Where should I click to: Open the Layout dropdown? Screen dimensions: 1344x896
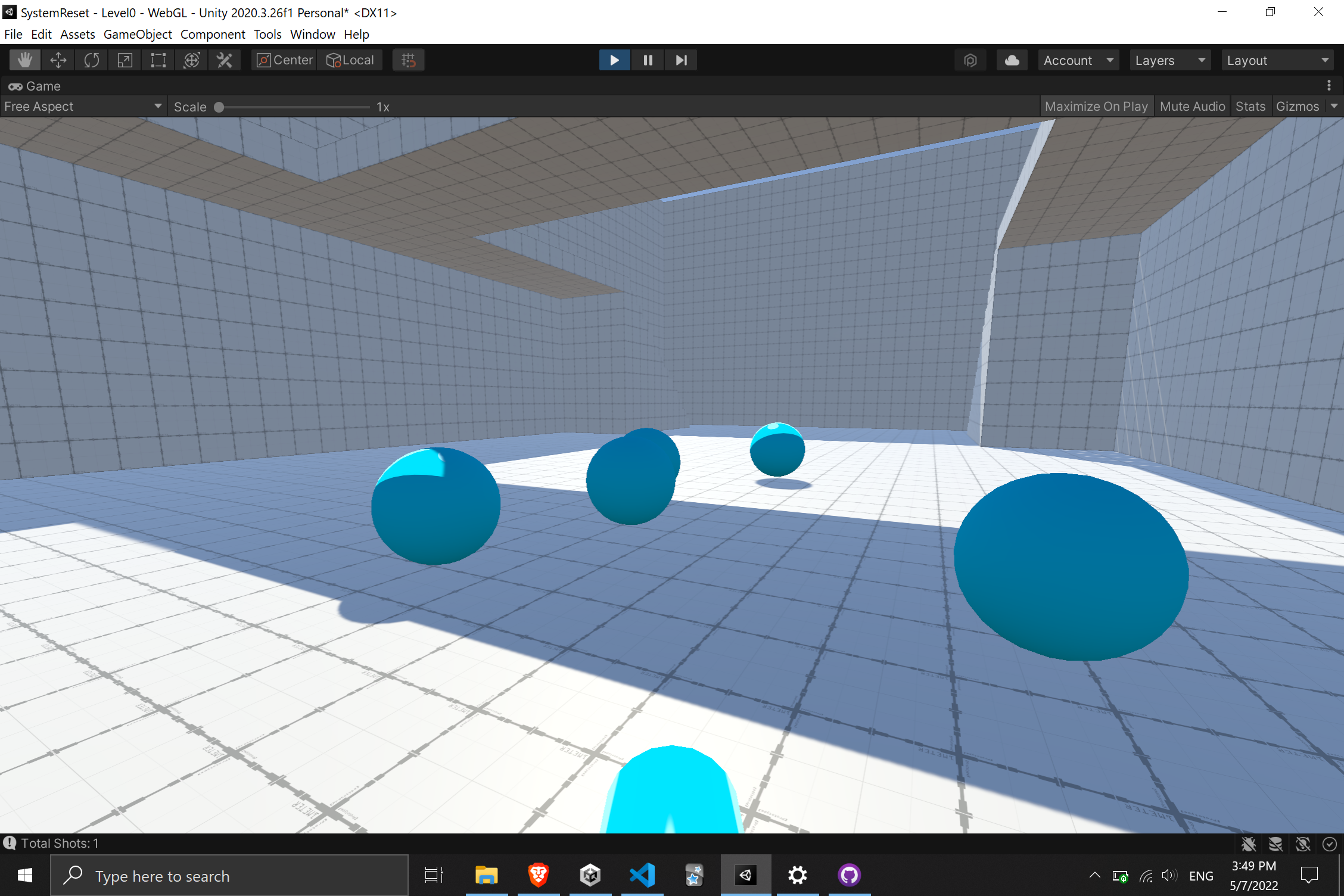pyautogui.click(x=1277, y=60)
